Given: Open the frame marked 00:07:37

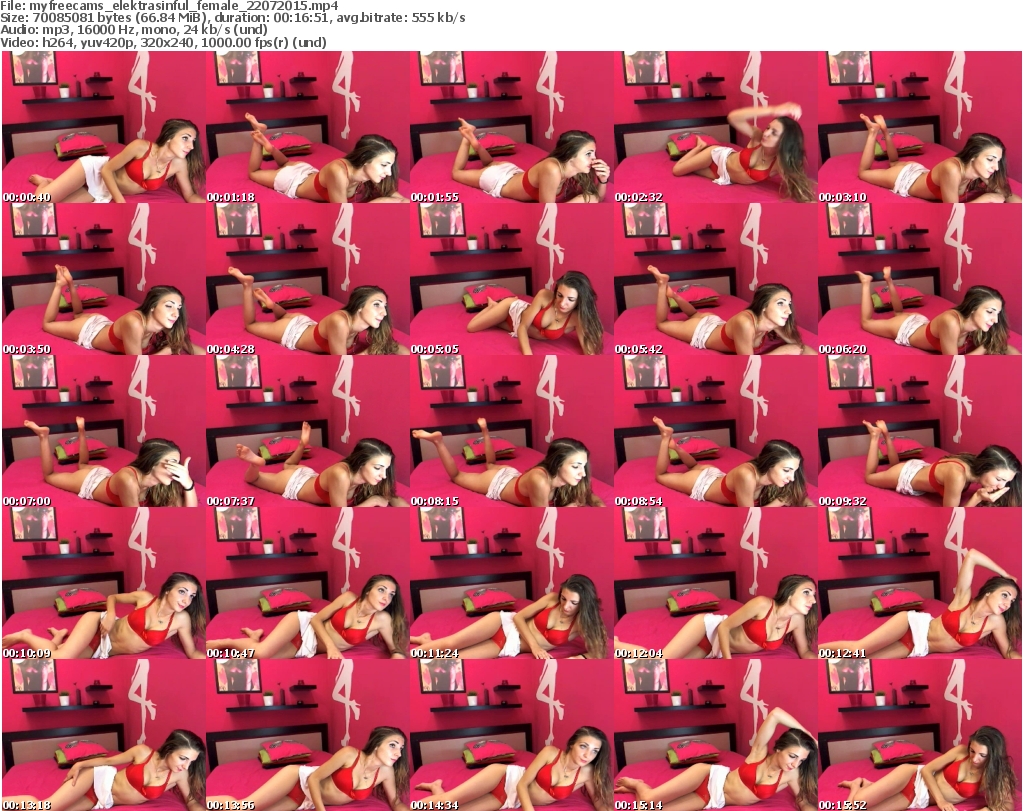Looking at the screenshot, I should tap(308, 431).
